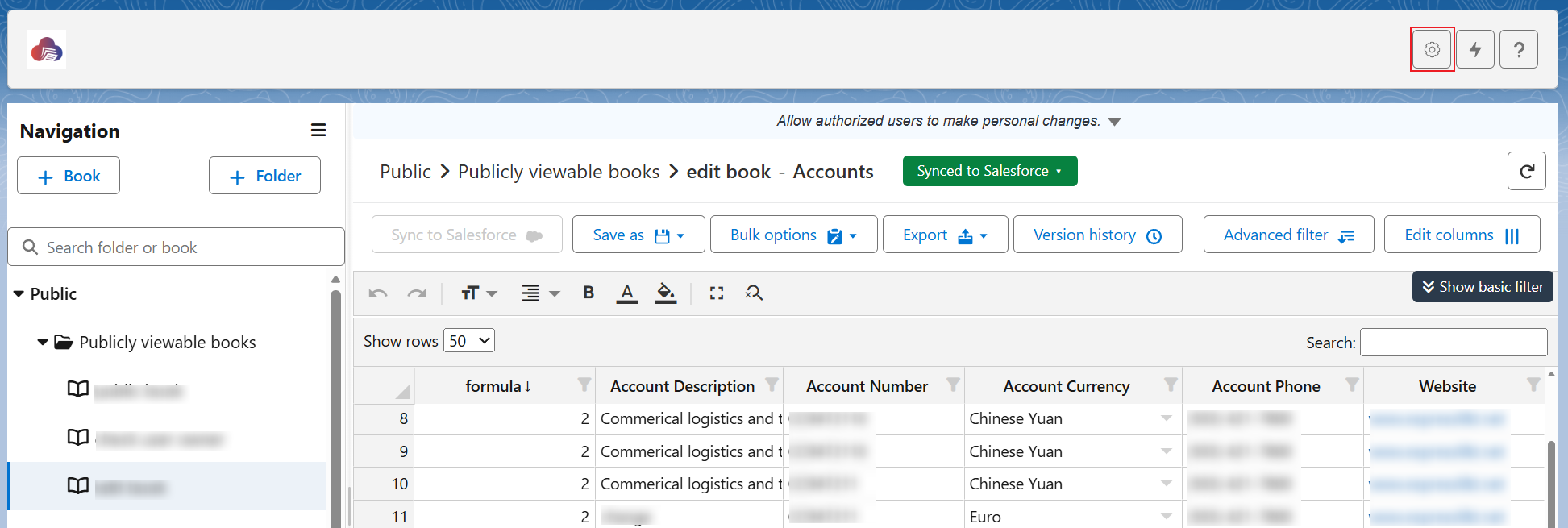Click the undo arrow in toolbar
1568x528 pixels.
tap(378, 293)
